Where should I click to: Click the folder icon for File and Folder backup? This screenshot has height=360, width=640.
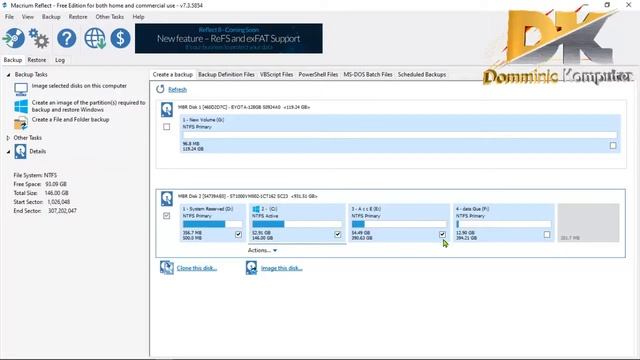21,123
